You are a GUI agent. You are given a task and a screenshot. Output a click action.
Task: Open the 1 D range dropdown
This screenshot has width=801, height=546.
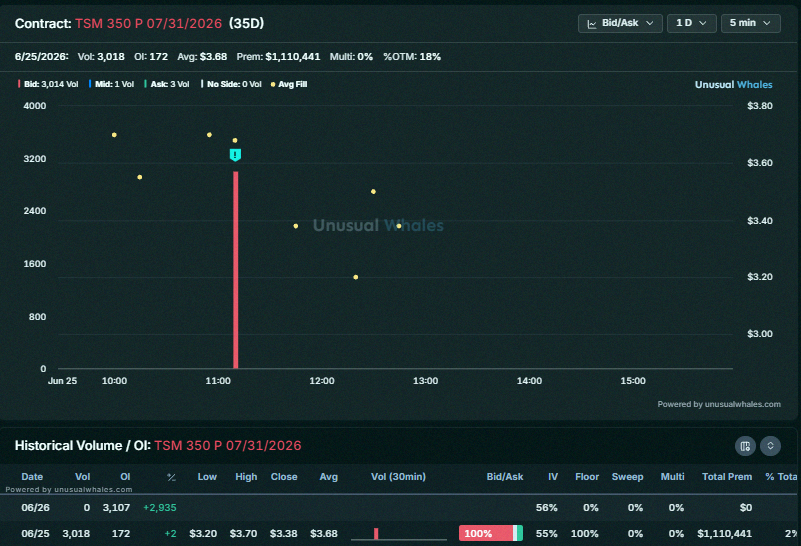[x=691, y=23]
